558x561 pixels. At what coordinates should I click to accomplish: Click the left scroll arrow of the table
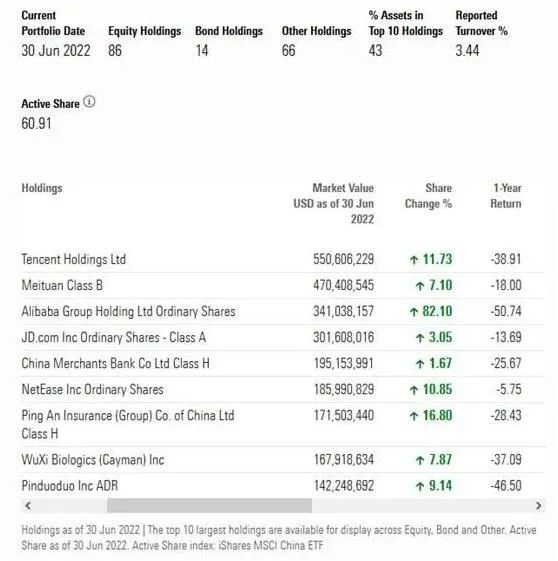coord(28,506)
